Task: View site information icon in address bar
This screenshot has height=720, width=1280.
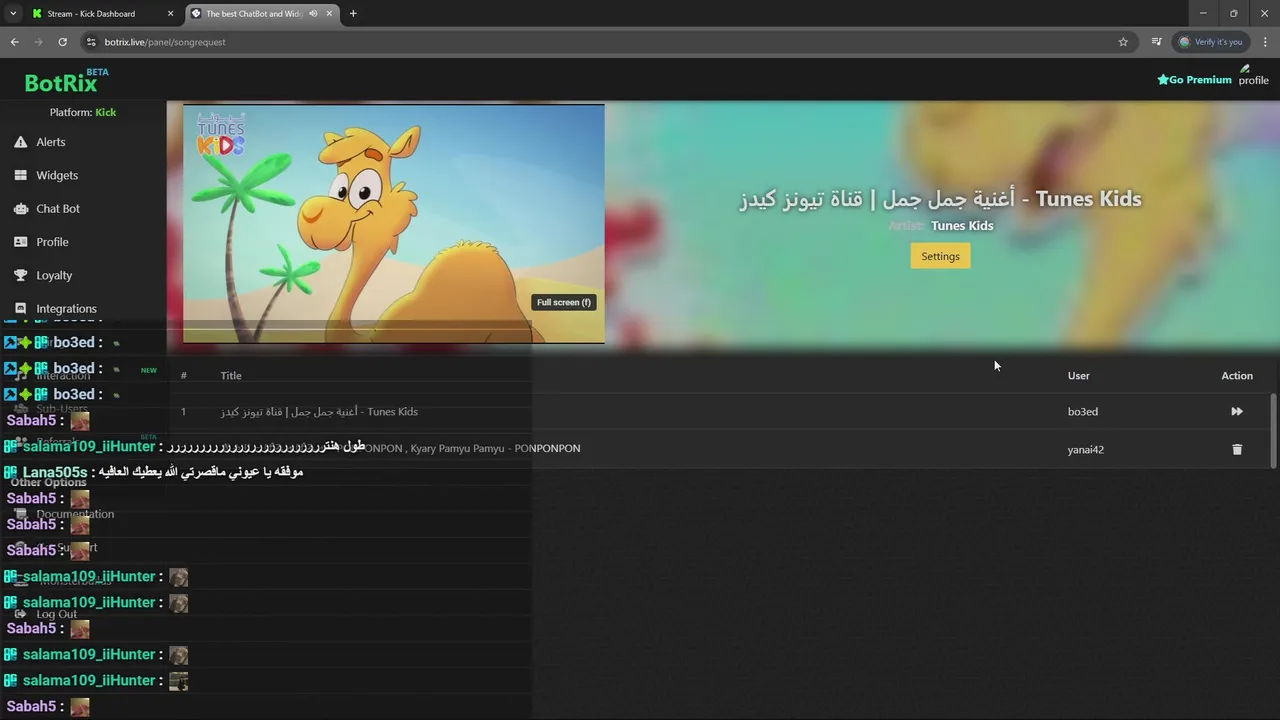Action: pyautogui.click(x=91, y=42)
